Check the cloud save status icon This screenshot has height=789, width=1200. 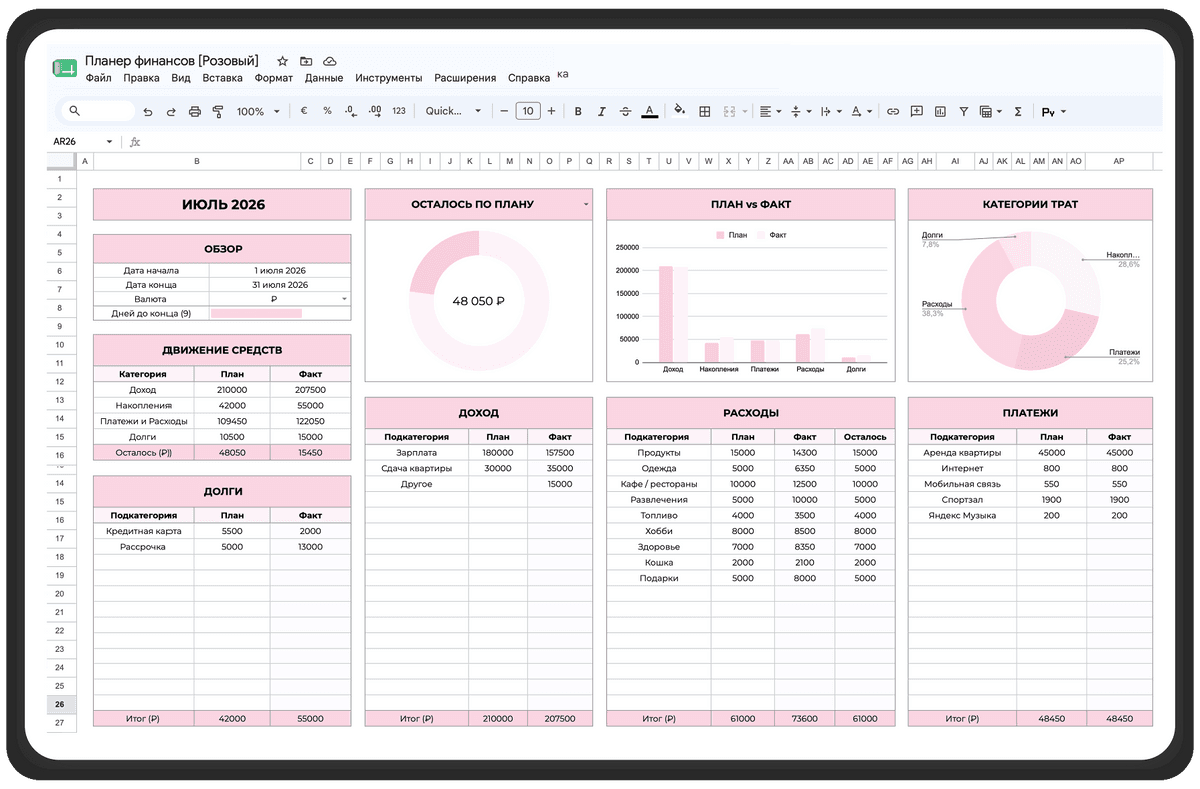click(330, 61)
